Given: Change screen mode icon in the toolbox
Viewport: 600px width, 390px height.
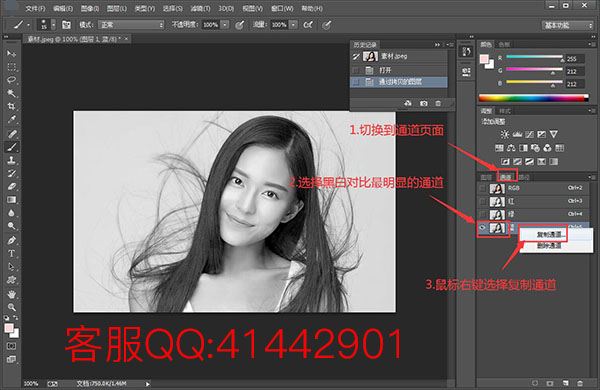Looking at the screenshot, I should coord(11,359).
